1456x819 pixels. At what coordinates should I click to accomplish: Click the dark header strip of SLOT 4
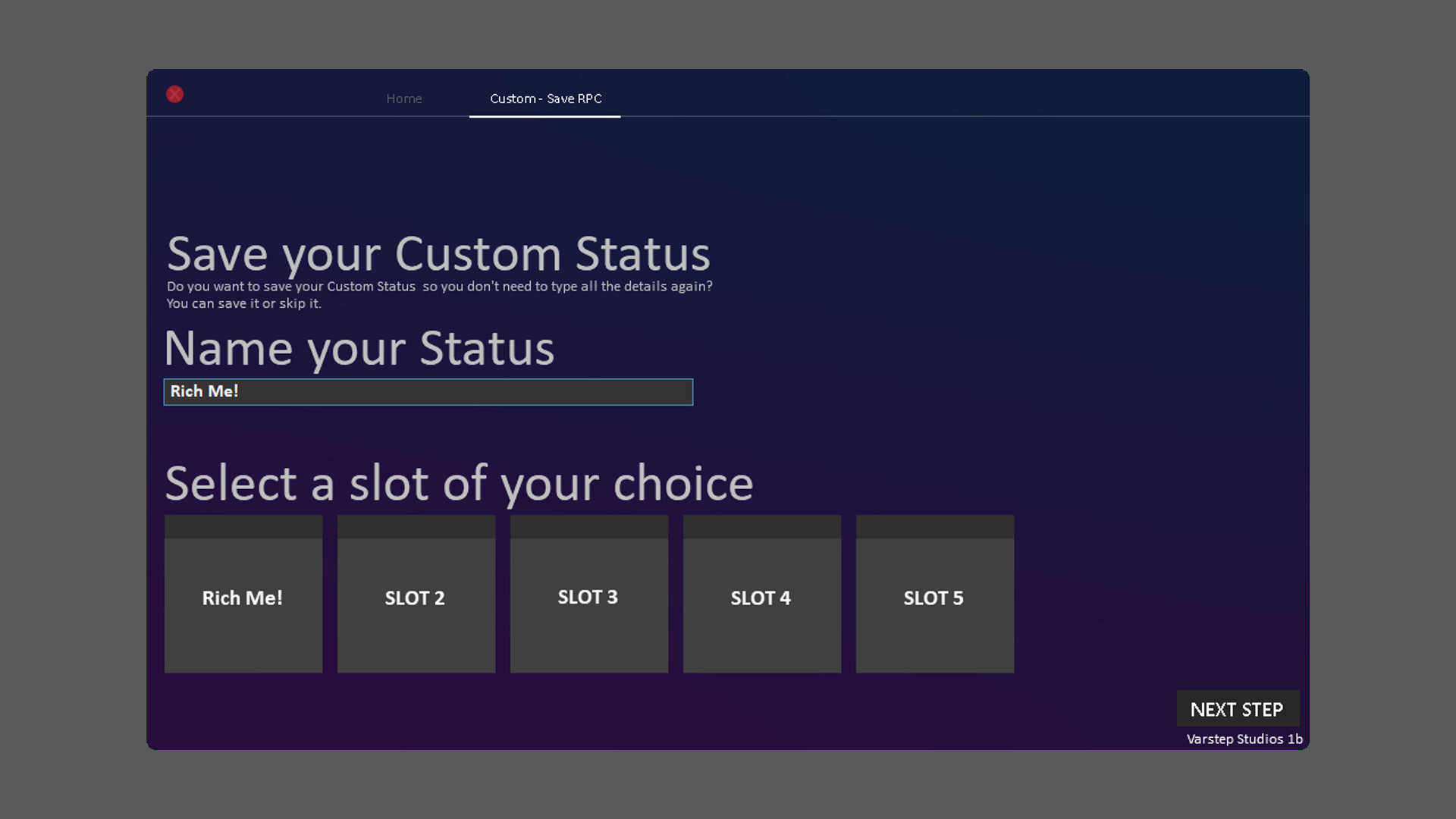761,527
